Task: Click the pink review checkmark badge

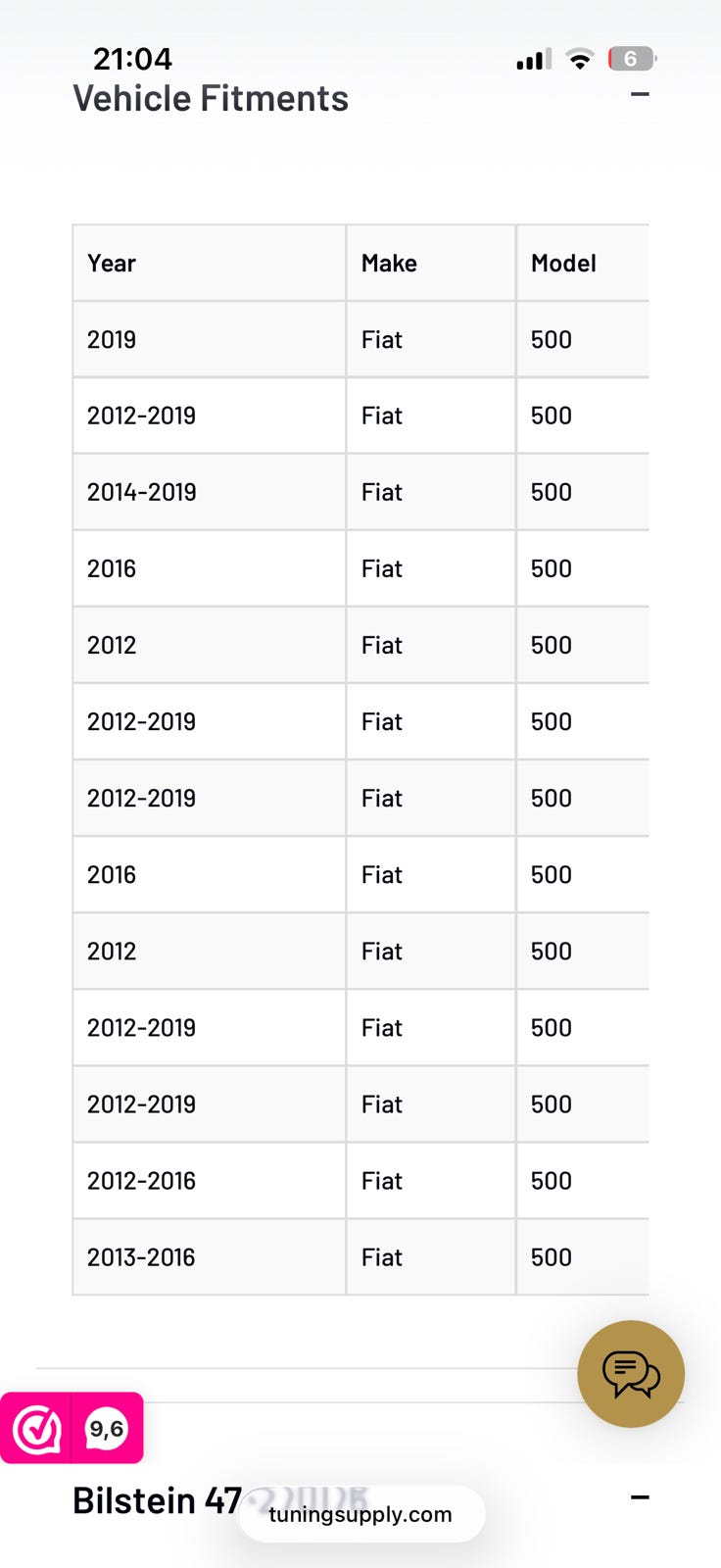Action: (x=37, y=1429)
